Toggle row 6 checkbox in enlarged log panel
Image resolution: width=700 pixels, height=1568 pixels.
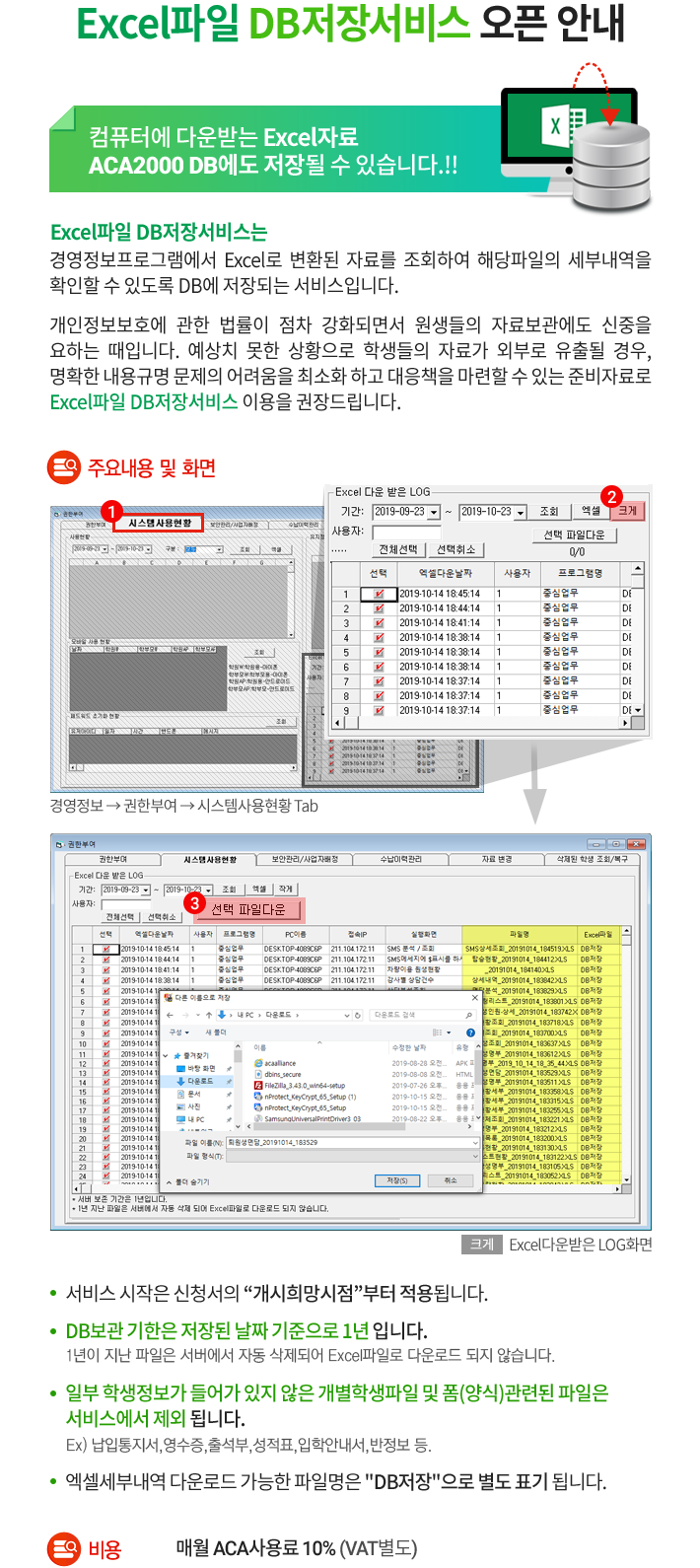tap(379, 667)
